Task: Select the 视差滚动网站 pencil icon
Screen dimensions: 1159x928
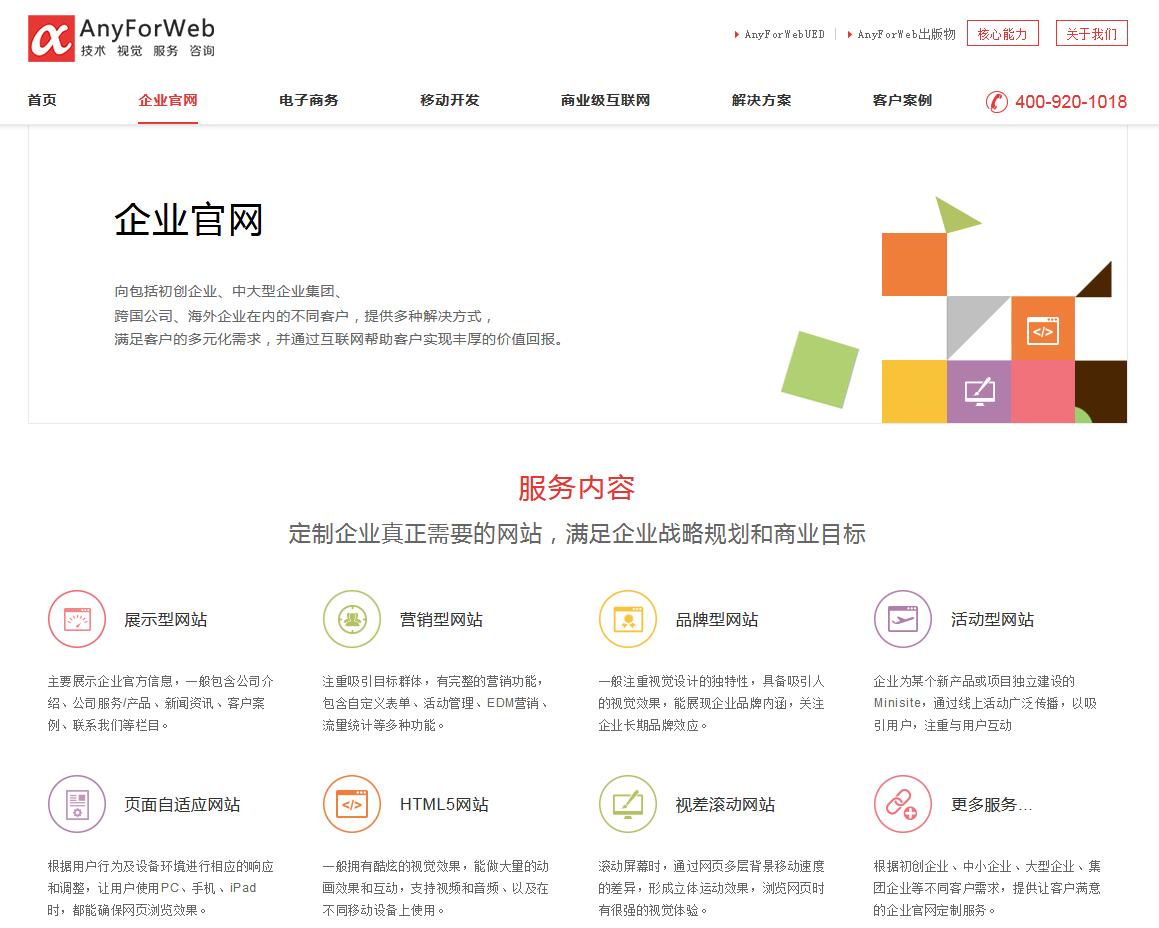Action: (627, 804)
